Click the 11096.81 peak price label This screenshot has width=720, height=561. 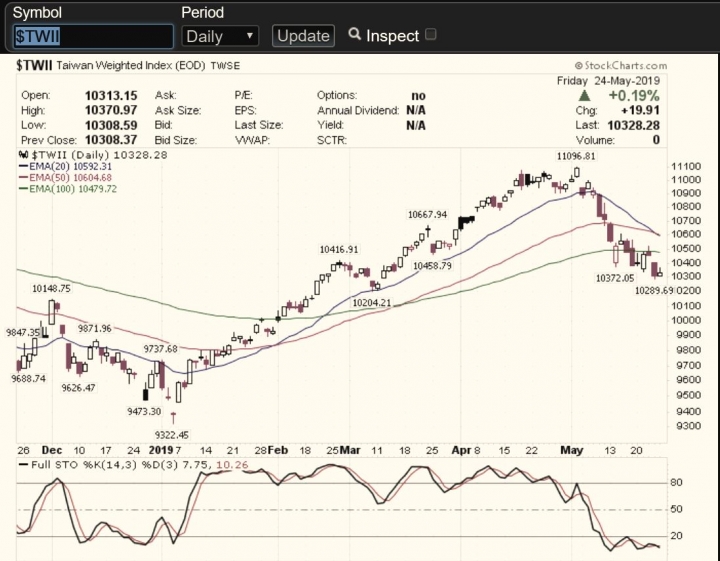pos(576,156)
